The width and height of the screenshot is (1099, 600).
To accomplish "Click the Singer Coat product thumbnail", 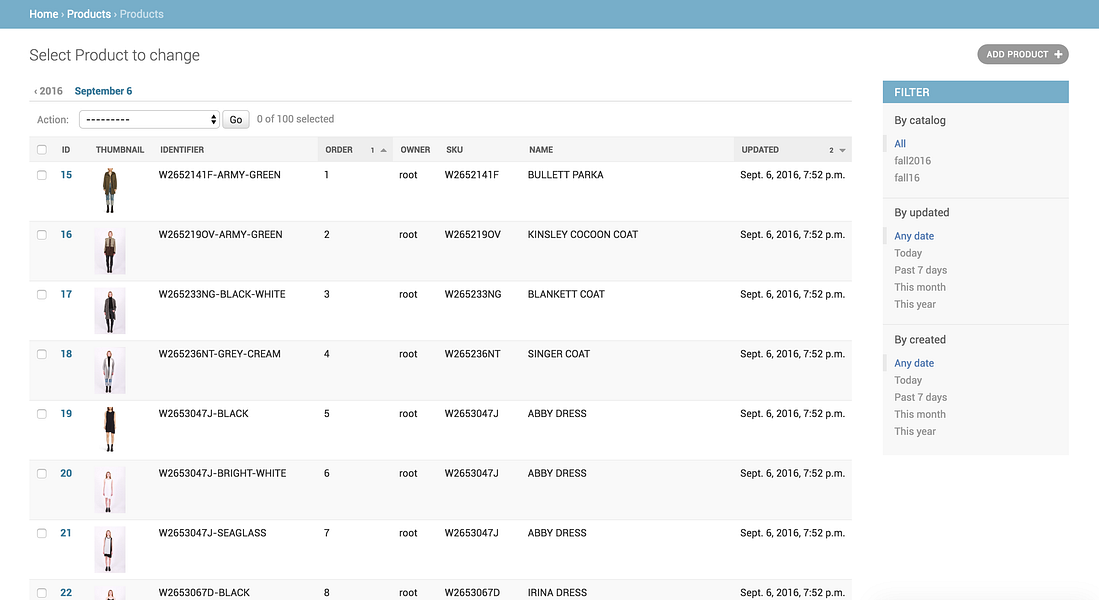I will [x=109, y=370].
